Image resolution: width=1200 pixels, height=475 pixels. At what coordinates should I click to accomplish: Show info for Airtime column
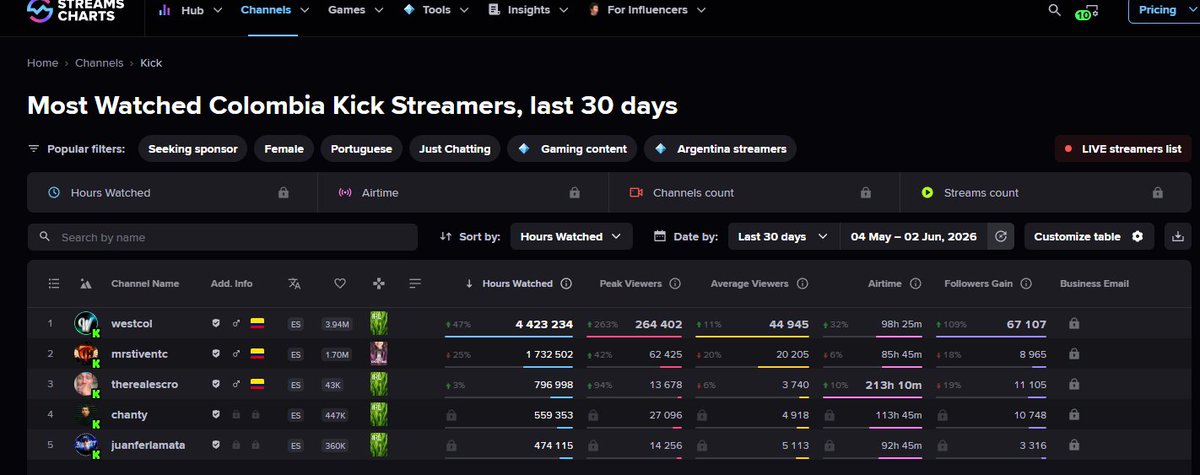click(x=915, y=284)
